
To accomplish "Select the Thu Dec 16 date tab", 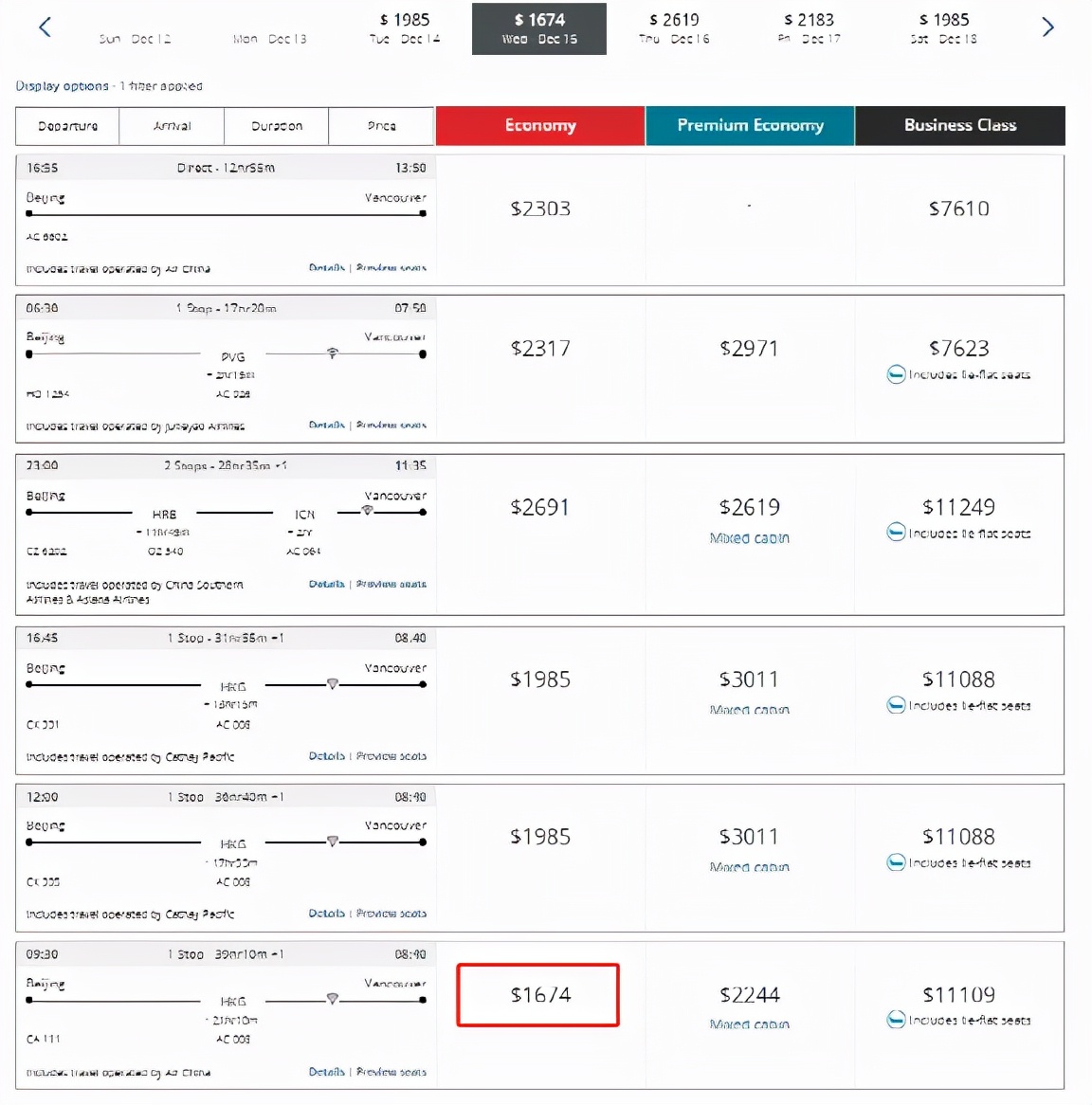I will tap(674, 28).
